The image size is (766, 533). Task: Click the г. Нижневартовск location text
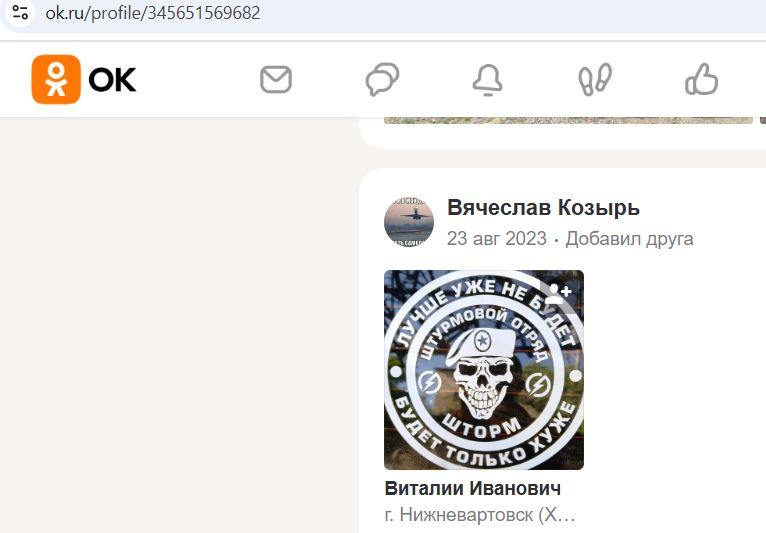click(480, 515)
